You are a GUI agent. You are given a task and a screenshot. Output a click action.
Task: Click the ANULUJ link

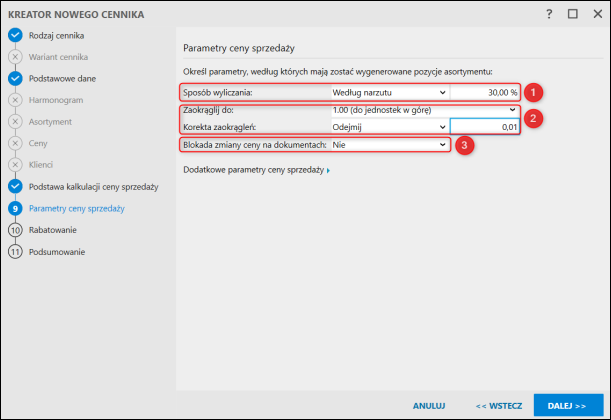[428, 406]
